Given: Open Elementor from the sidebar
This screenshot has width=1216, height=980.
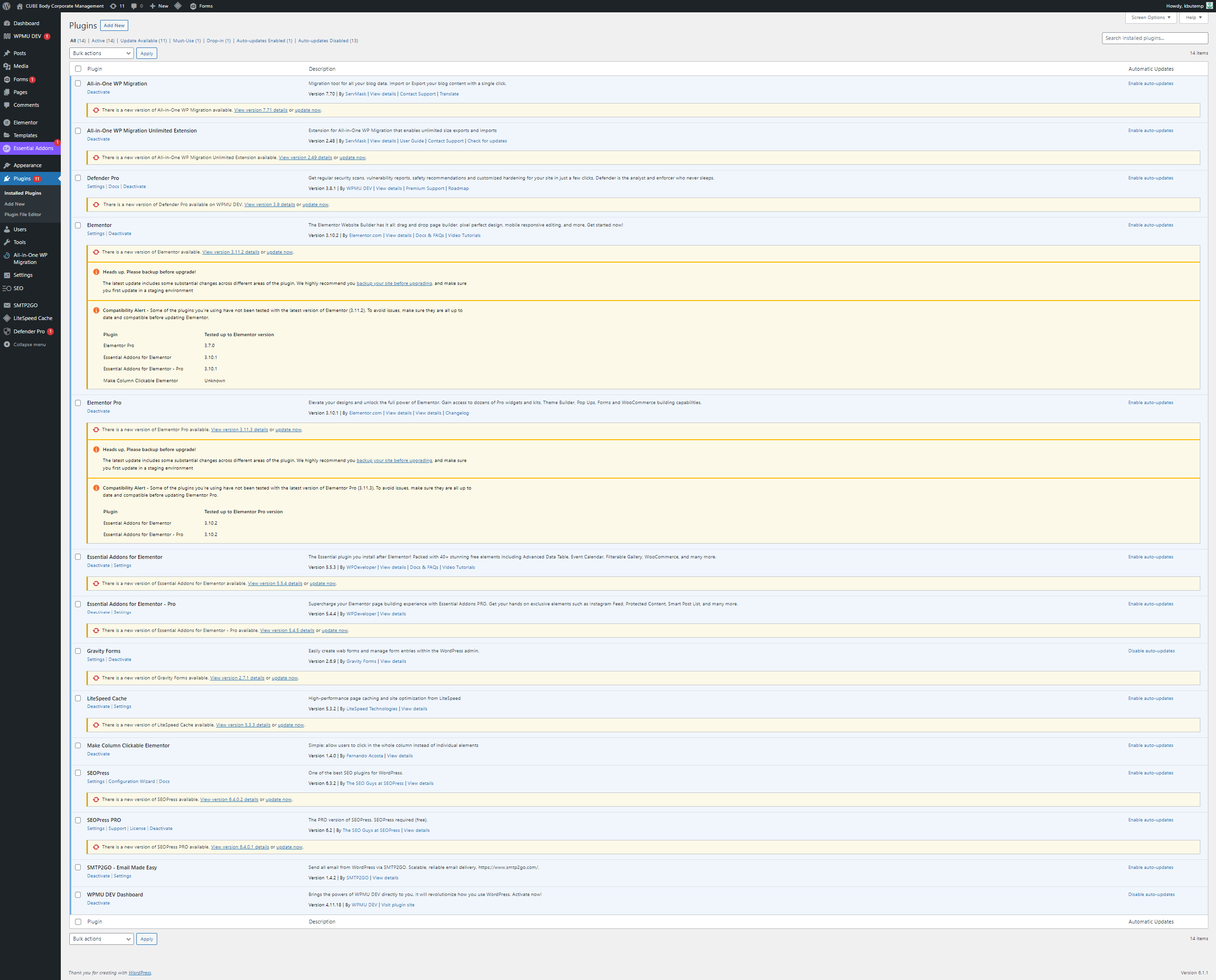Looking at the screenshot, I should click(26, 122).
